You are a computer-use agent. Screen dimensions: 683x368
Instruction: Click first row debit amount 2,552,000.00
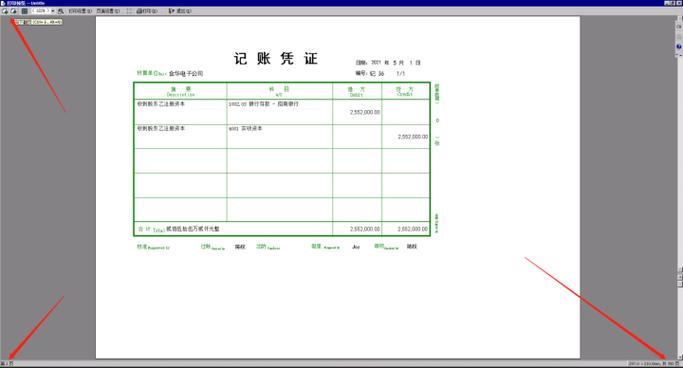click(365, 112)
